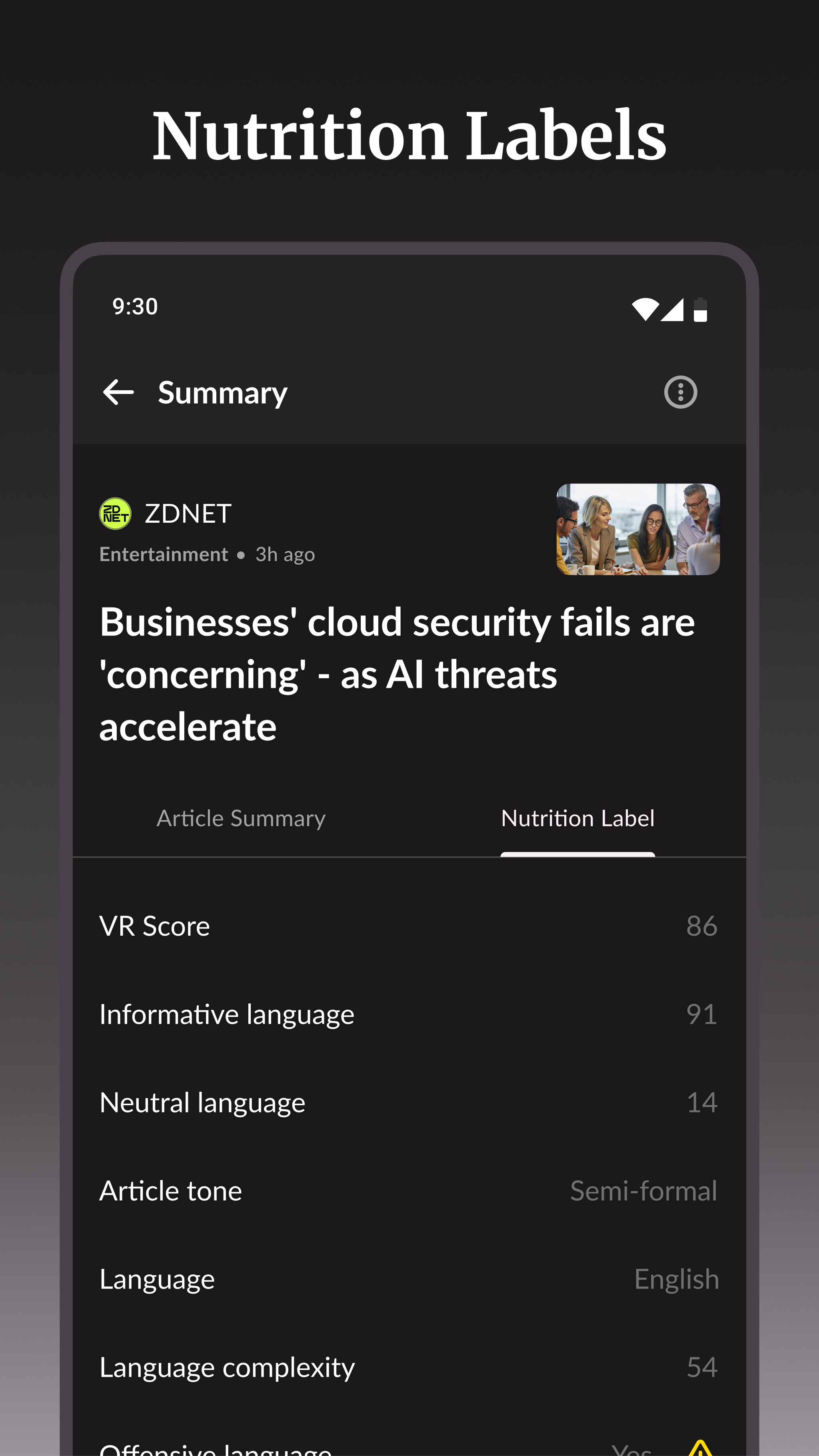Tap the ZDNET source name

tap(188, 513)
